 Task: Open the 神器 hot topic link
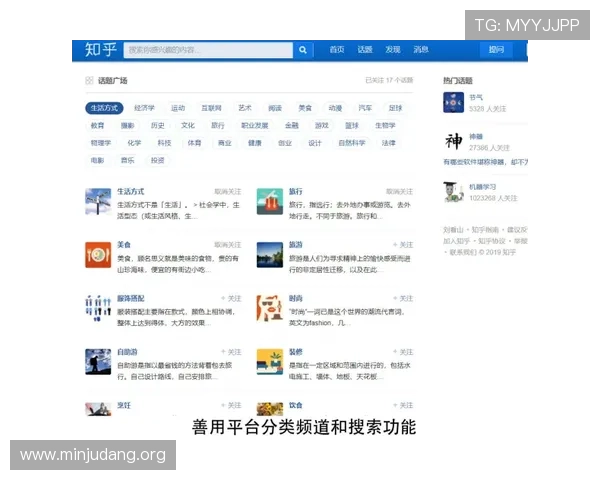tap(476, 136)
